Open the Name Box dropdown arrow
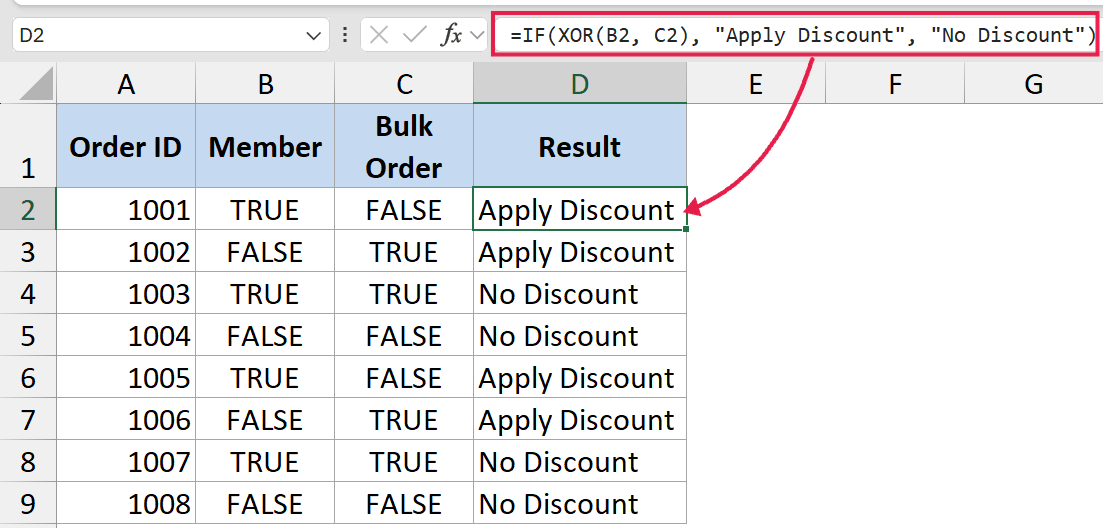The width and height of the screenshot is (1103, 528). [314, 36]
